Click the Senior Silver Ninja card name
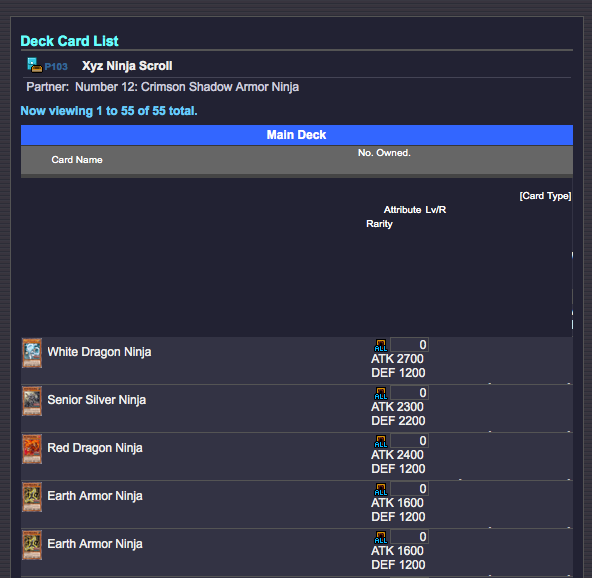Viewport: 592px width, 578px height. tap(97, 400)
